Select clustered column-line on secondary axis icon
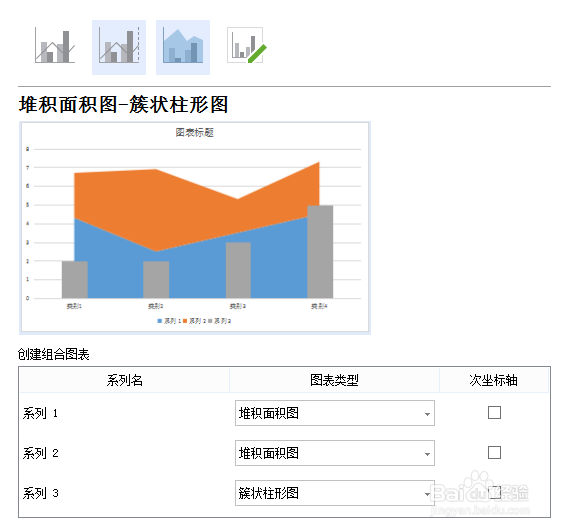This screenshot has width=561, height=531. [119, 47]
